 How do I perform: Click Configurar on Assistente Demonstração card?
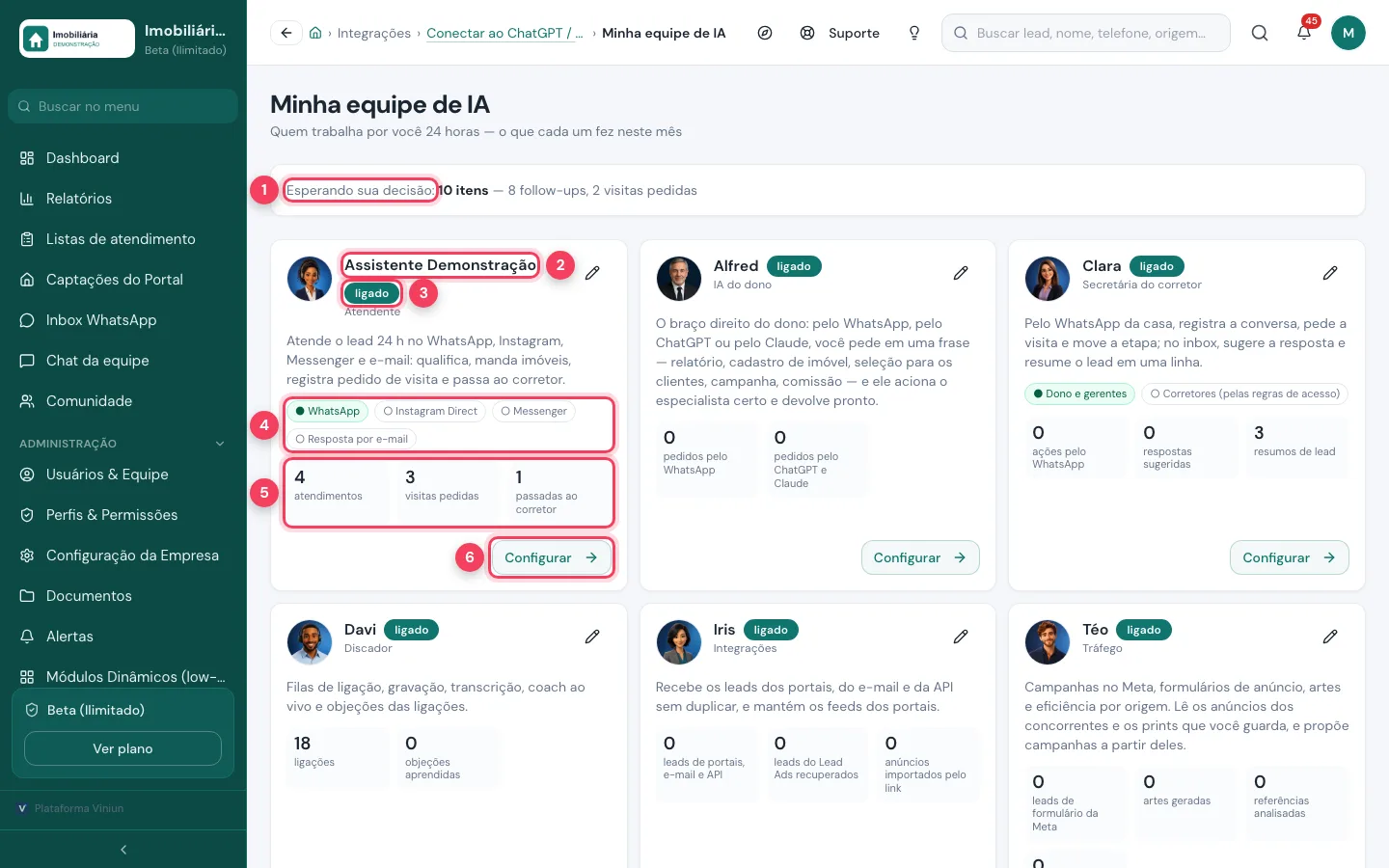tap(551, 557)
